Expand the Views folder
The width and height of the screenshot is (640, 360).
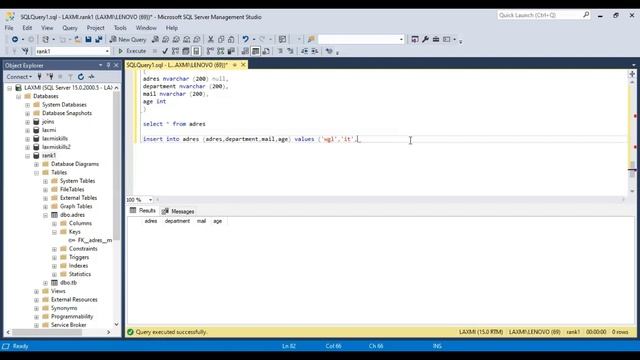click(36, 291)
